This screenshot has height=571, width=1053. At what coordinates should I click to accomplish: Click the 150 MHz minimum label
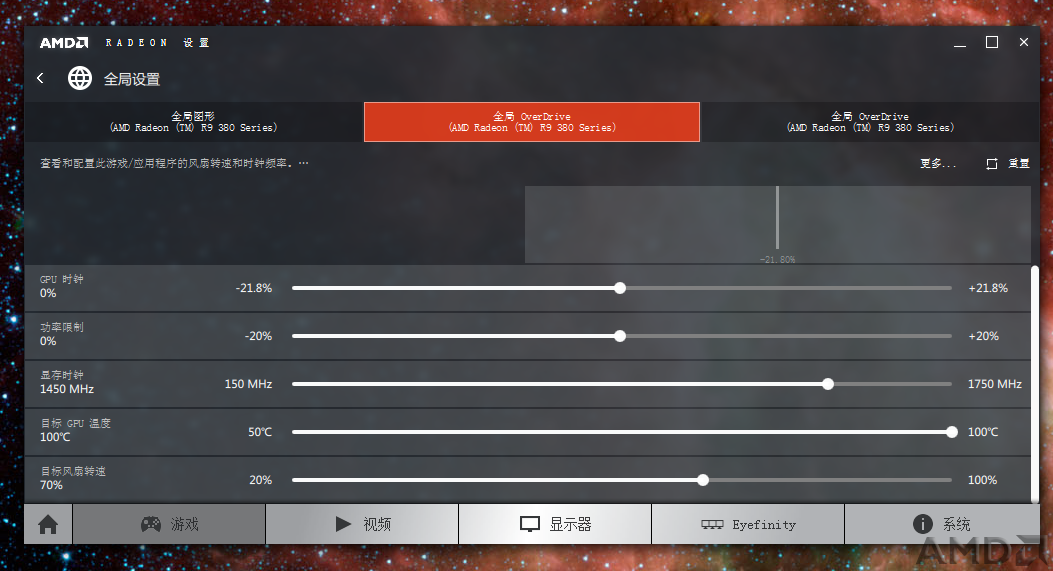coord(248,384)
